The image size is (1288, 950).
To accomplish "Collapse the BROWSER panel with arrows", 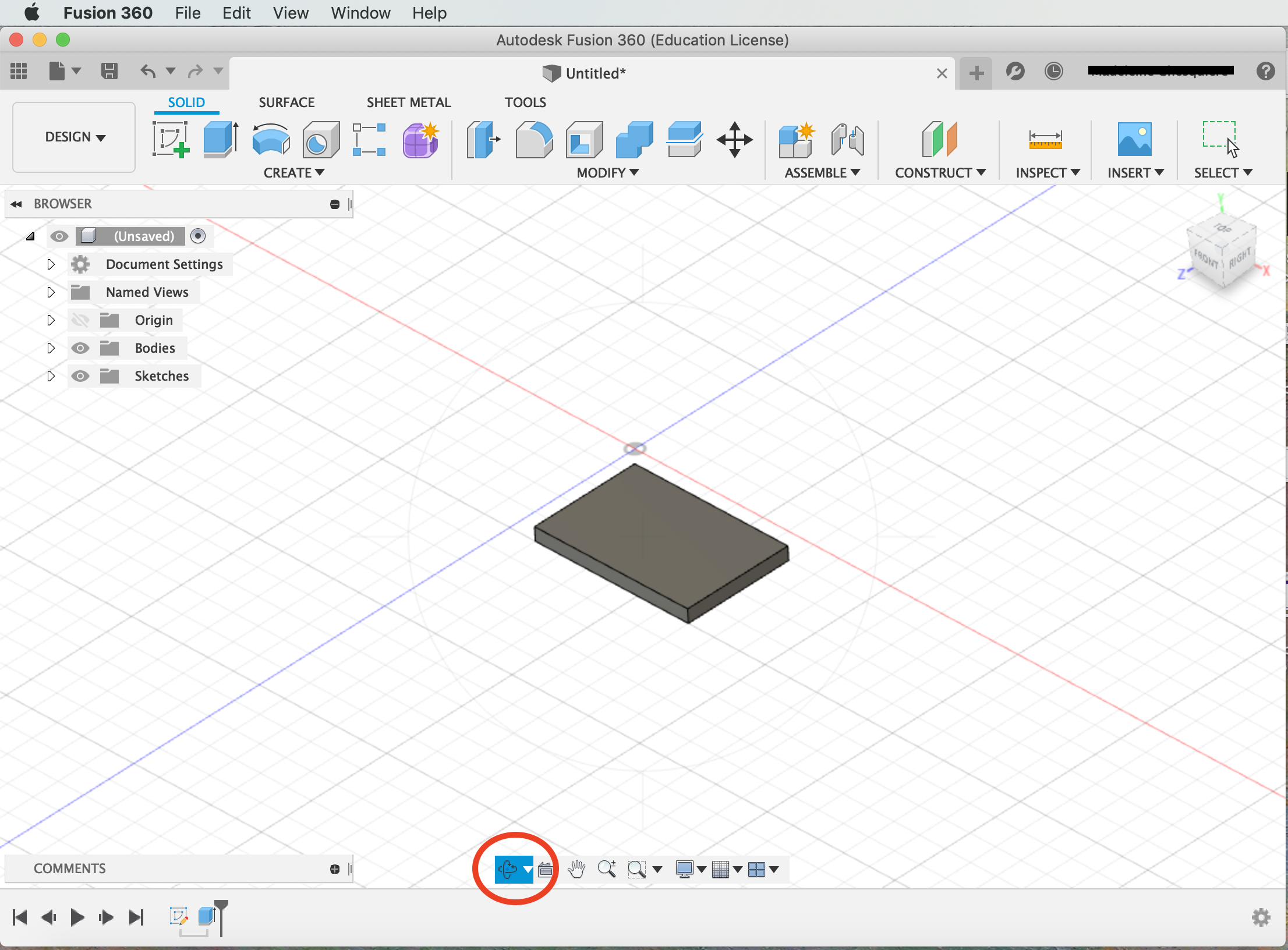I will [x=16, y=204].
